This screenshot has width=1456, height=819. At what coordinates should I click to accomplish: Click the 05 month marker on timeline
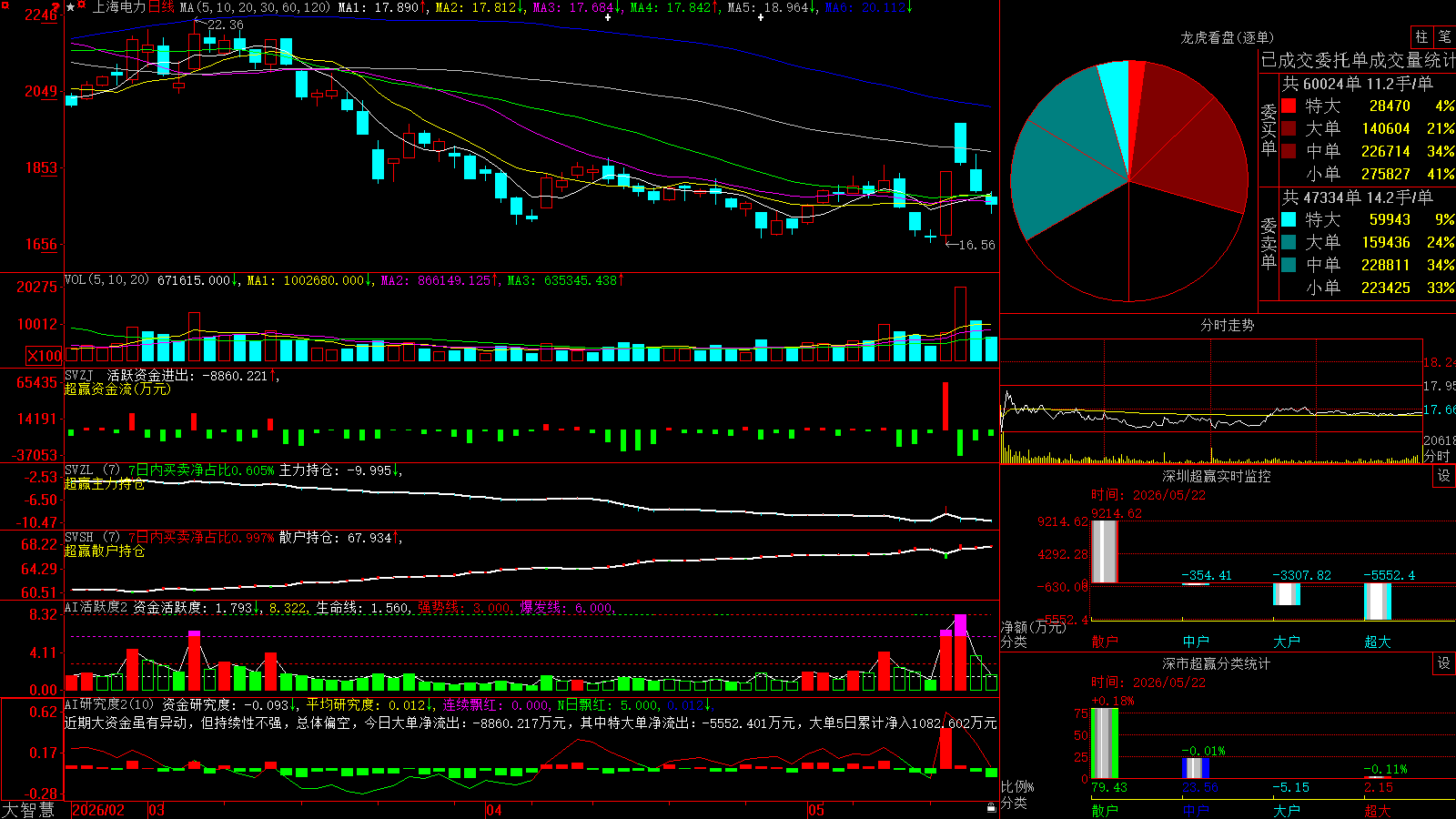click(816, 810)
